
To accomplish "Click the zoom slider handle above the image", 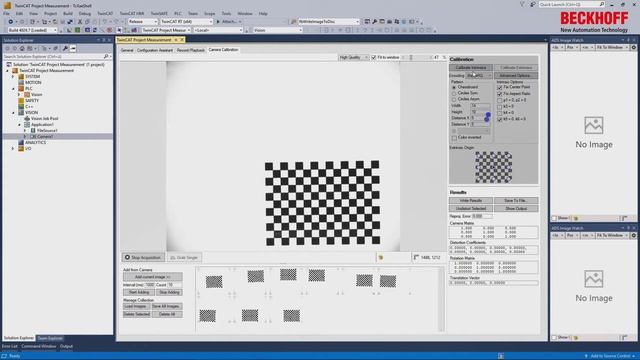I will [411, 58].
